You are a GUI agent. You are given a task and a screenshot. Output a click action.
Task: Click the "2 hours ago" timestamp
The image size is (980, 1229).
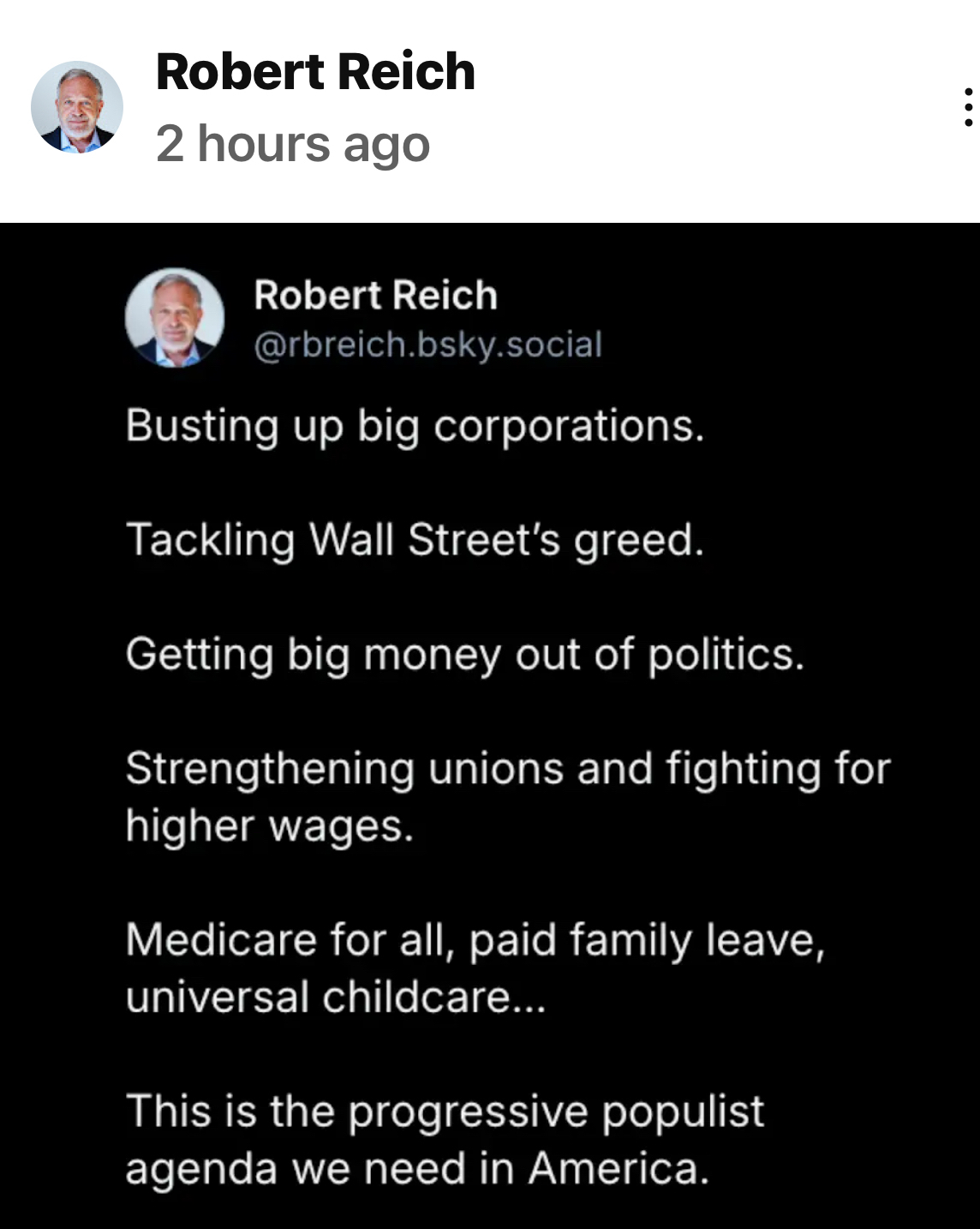293,143
